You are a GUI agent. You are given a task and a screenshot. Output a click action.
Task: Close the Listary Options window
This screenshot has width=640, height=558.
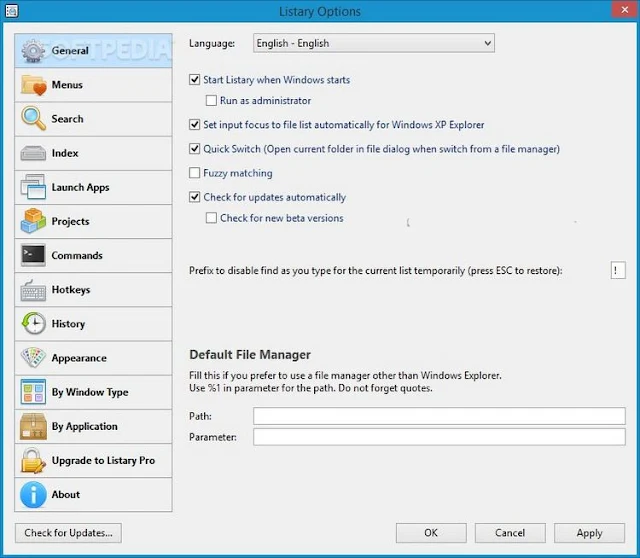[x=624, y=10]
